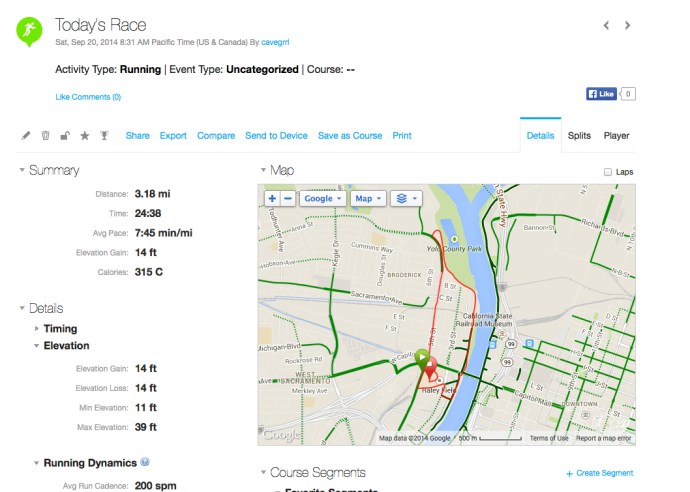Go to previous activity arrow

pos(604,25)
